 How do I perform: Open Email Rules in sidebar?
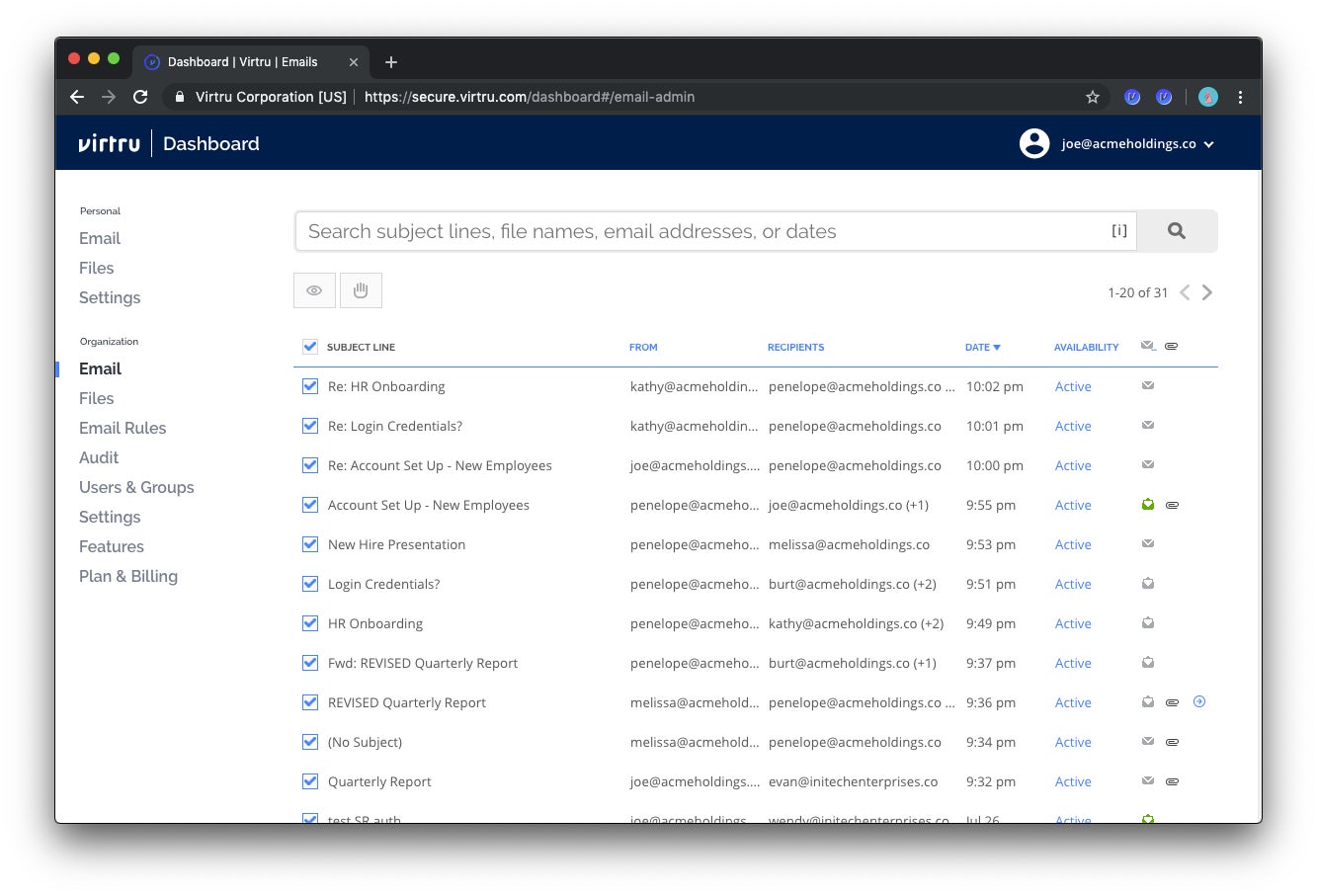point(123,428)
